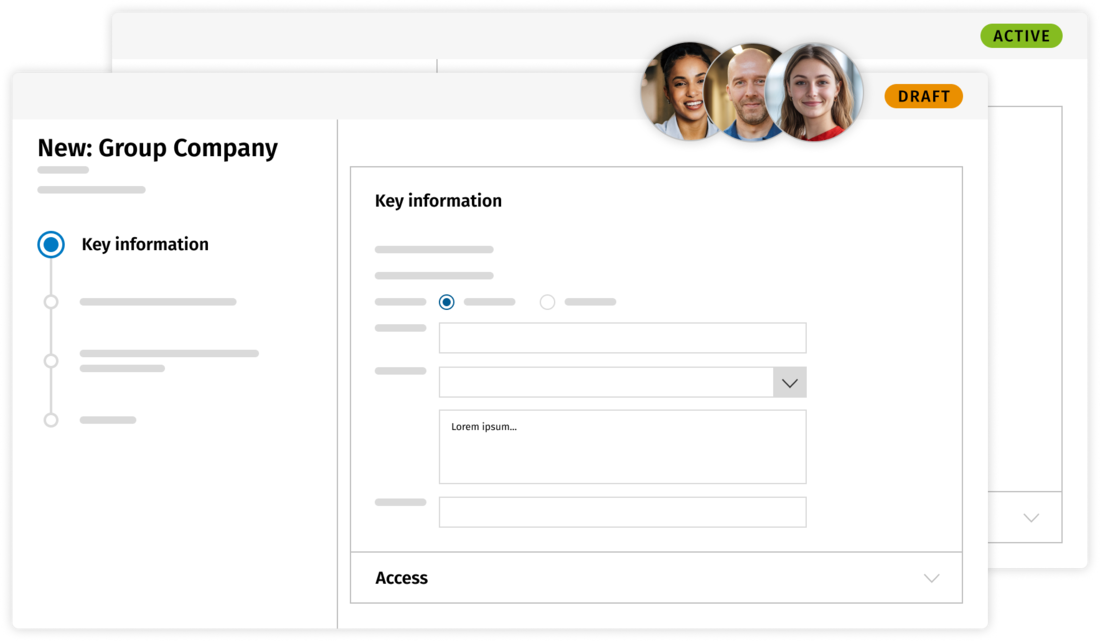Image resolution: width=1100 pixels, height=641 pixels.
Task: Click the last step circle in the stepper
Action: 51,420
